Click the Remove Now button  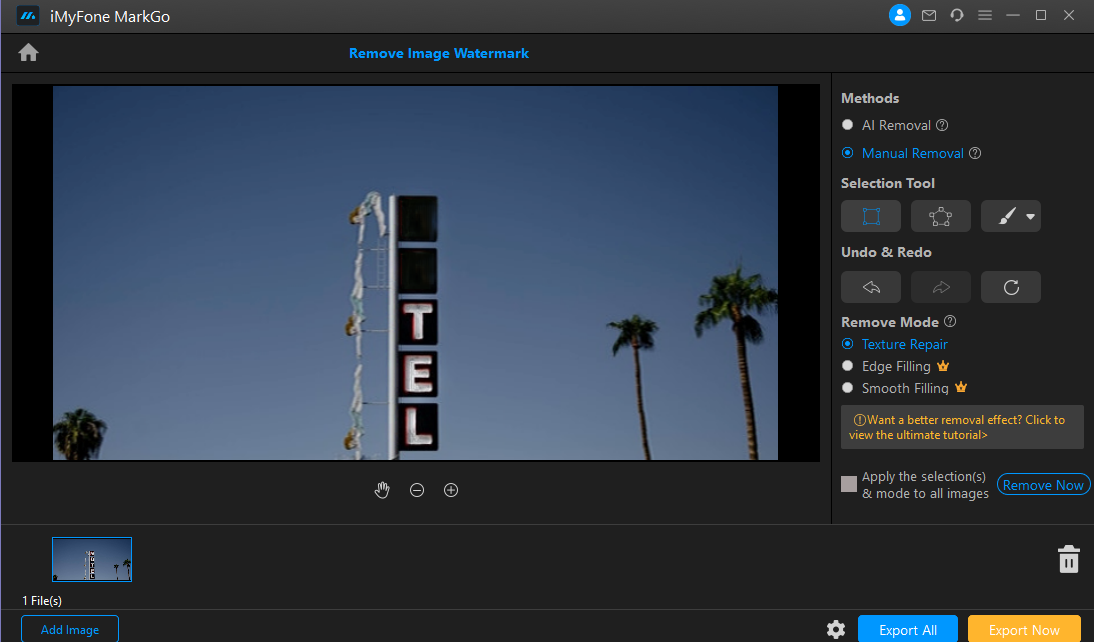coord(1043,485)
